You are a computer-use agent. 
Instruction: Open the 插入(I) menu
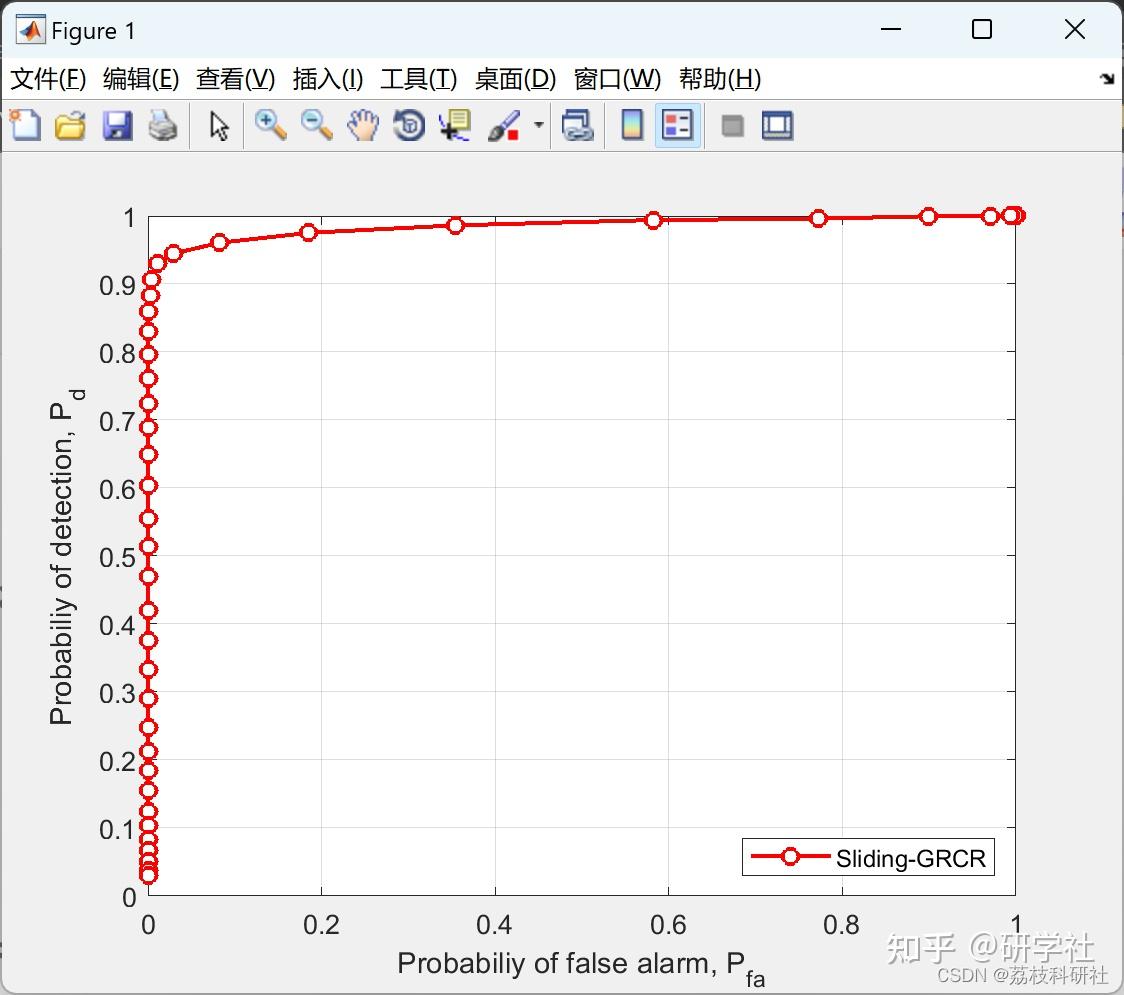[x=327, y=79]
